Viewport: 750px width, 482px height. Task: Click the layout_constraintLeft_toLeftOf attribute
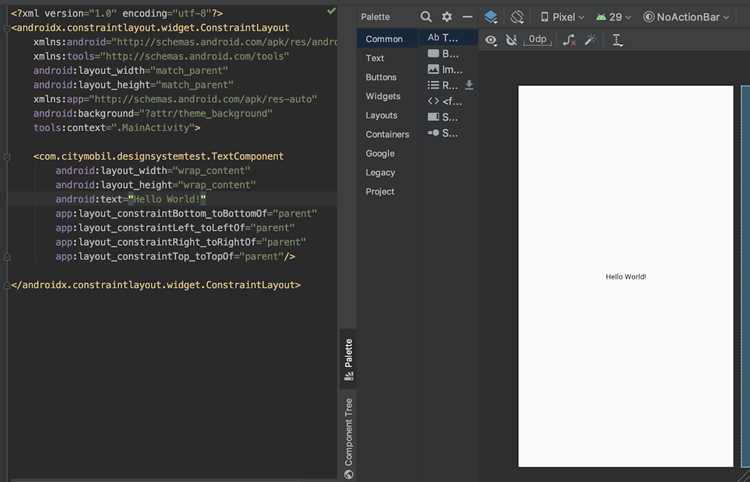[x=175, y=228]
